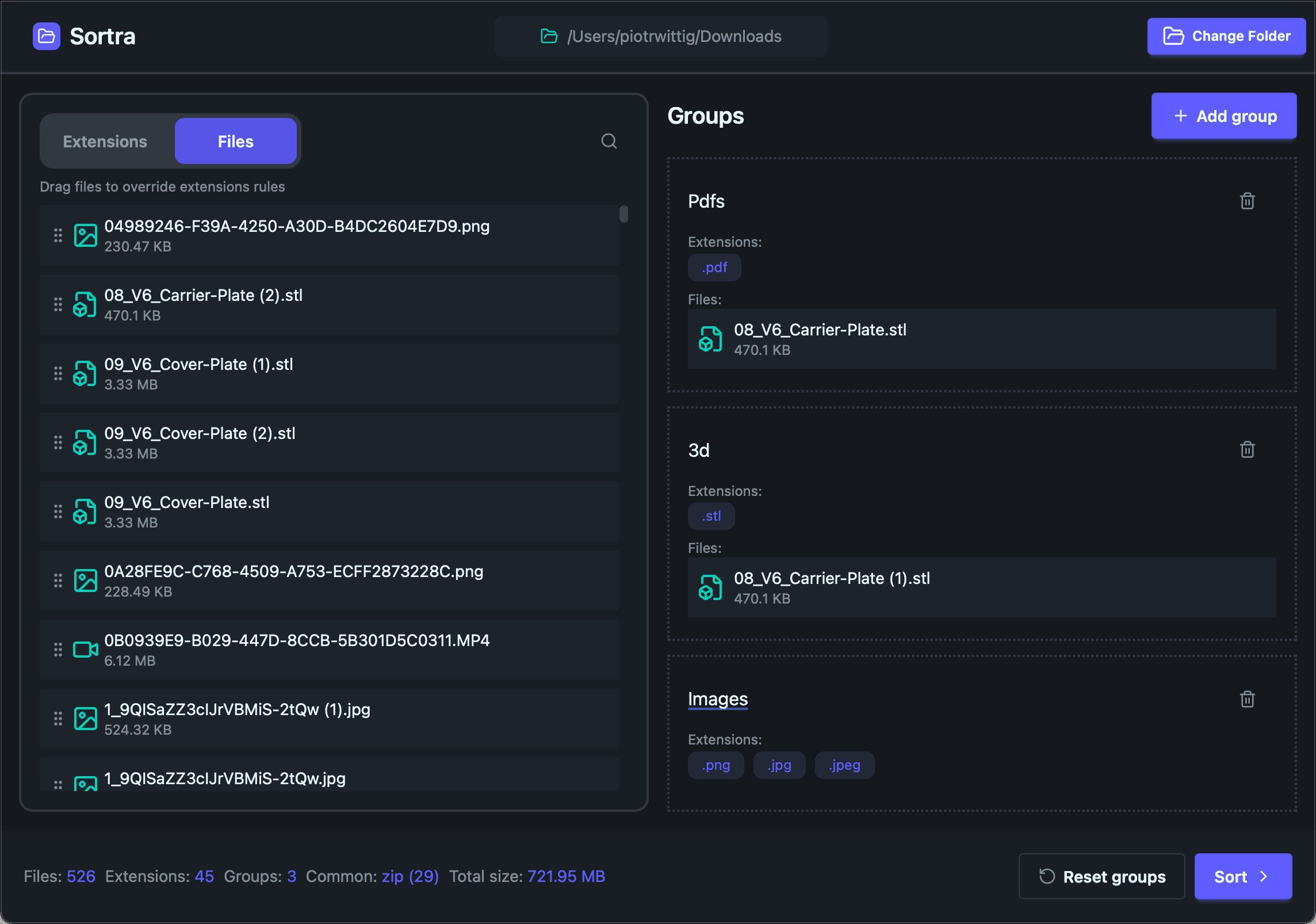Click the search magnifier icon
This screenshot has width=1316, height=924.
609,141
